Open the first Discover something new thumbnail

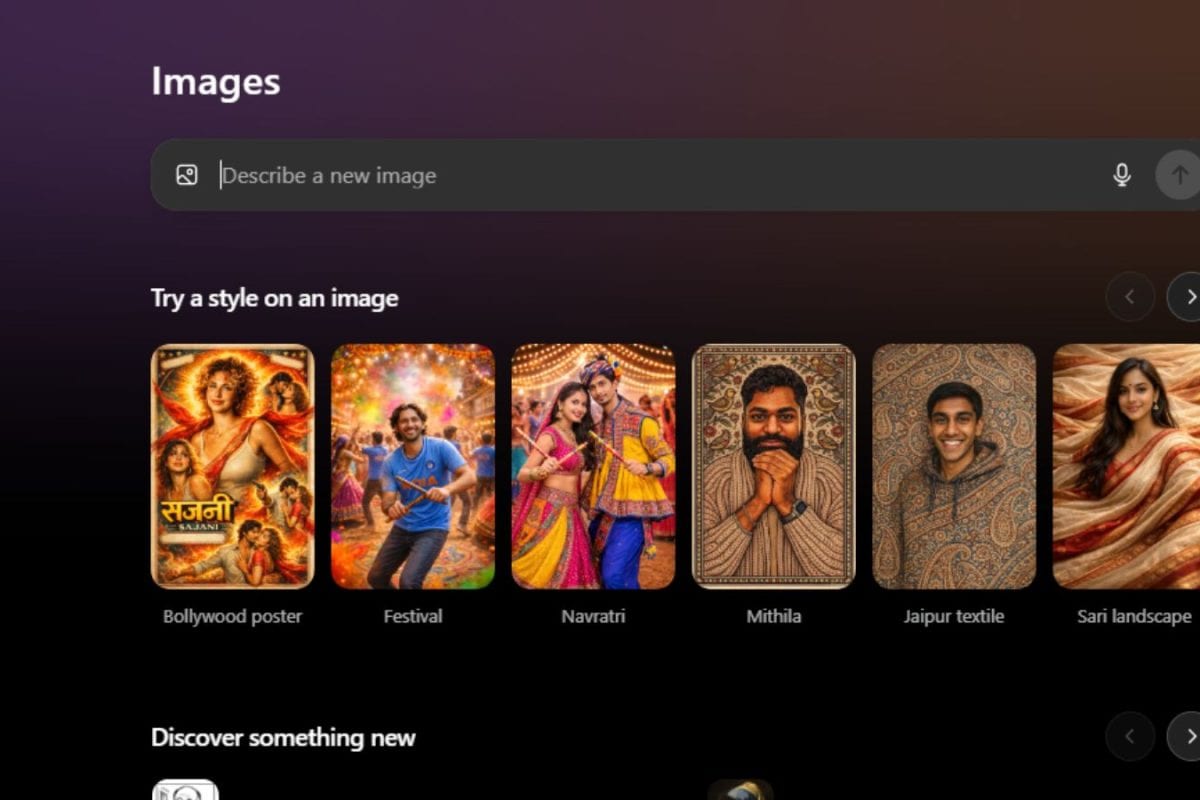pos(186,792)
